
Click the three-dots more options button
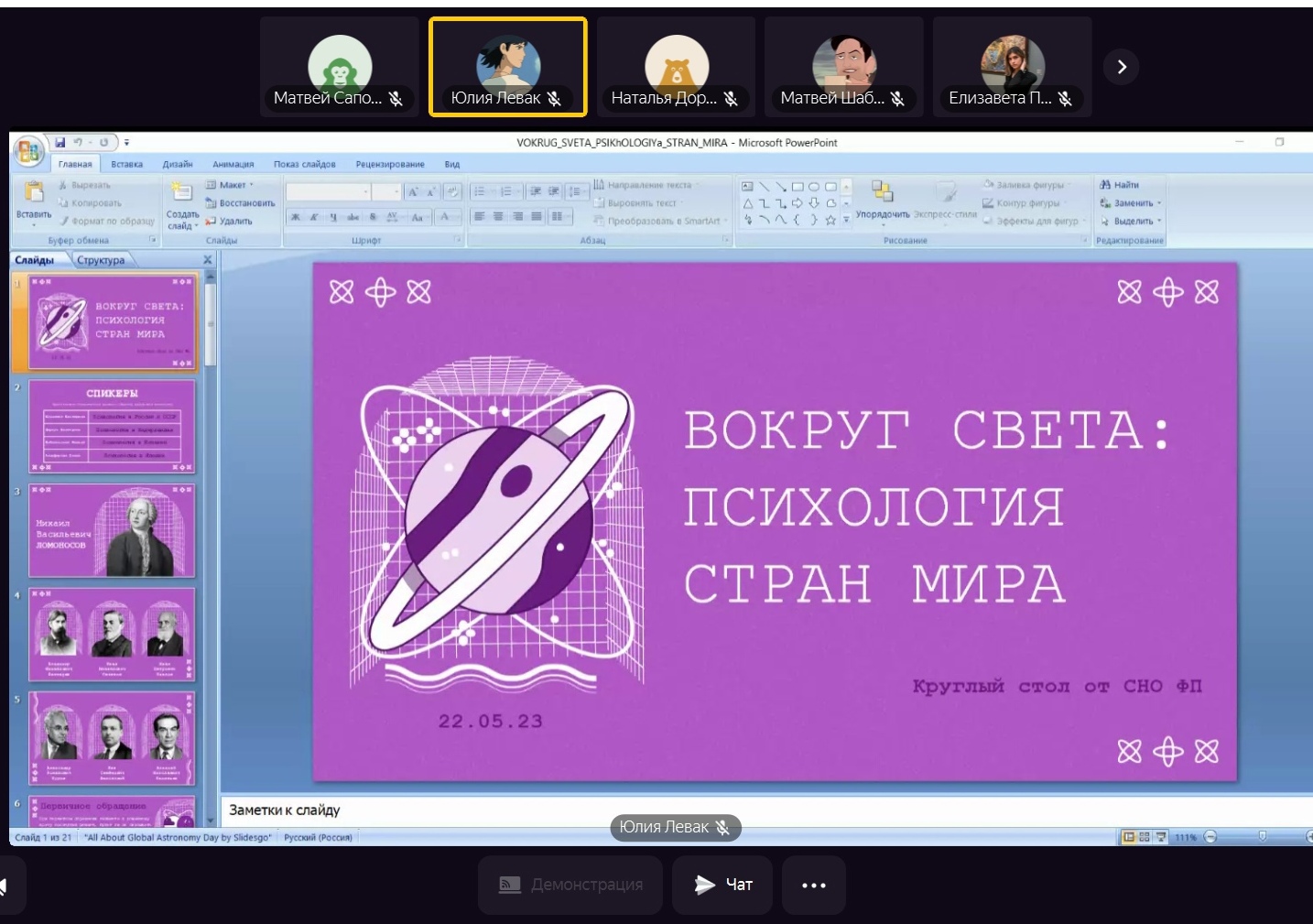(813, 885)
